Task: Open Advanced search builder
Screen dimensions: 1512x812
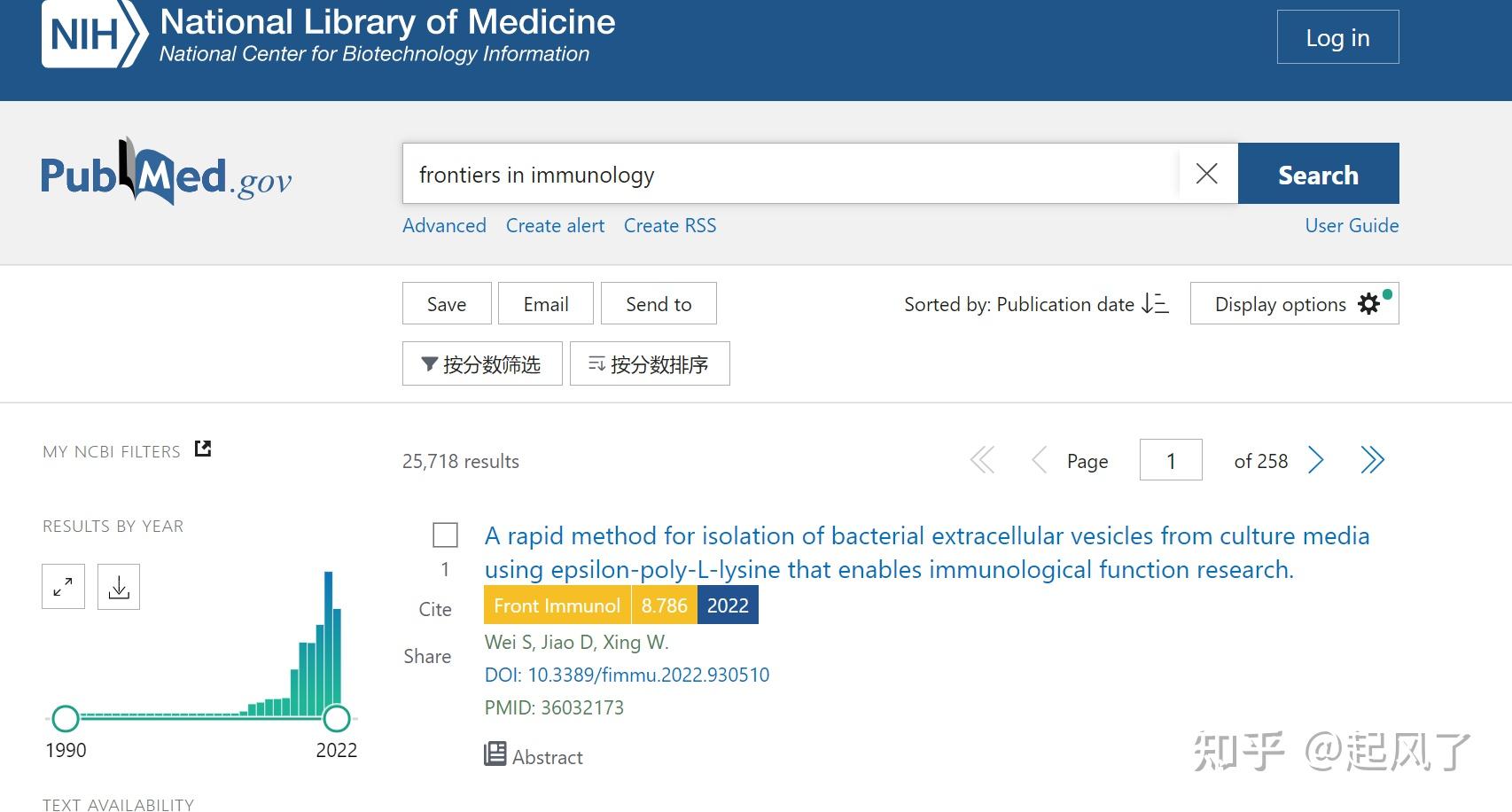Action: coord(444,225)
